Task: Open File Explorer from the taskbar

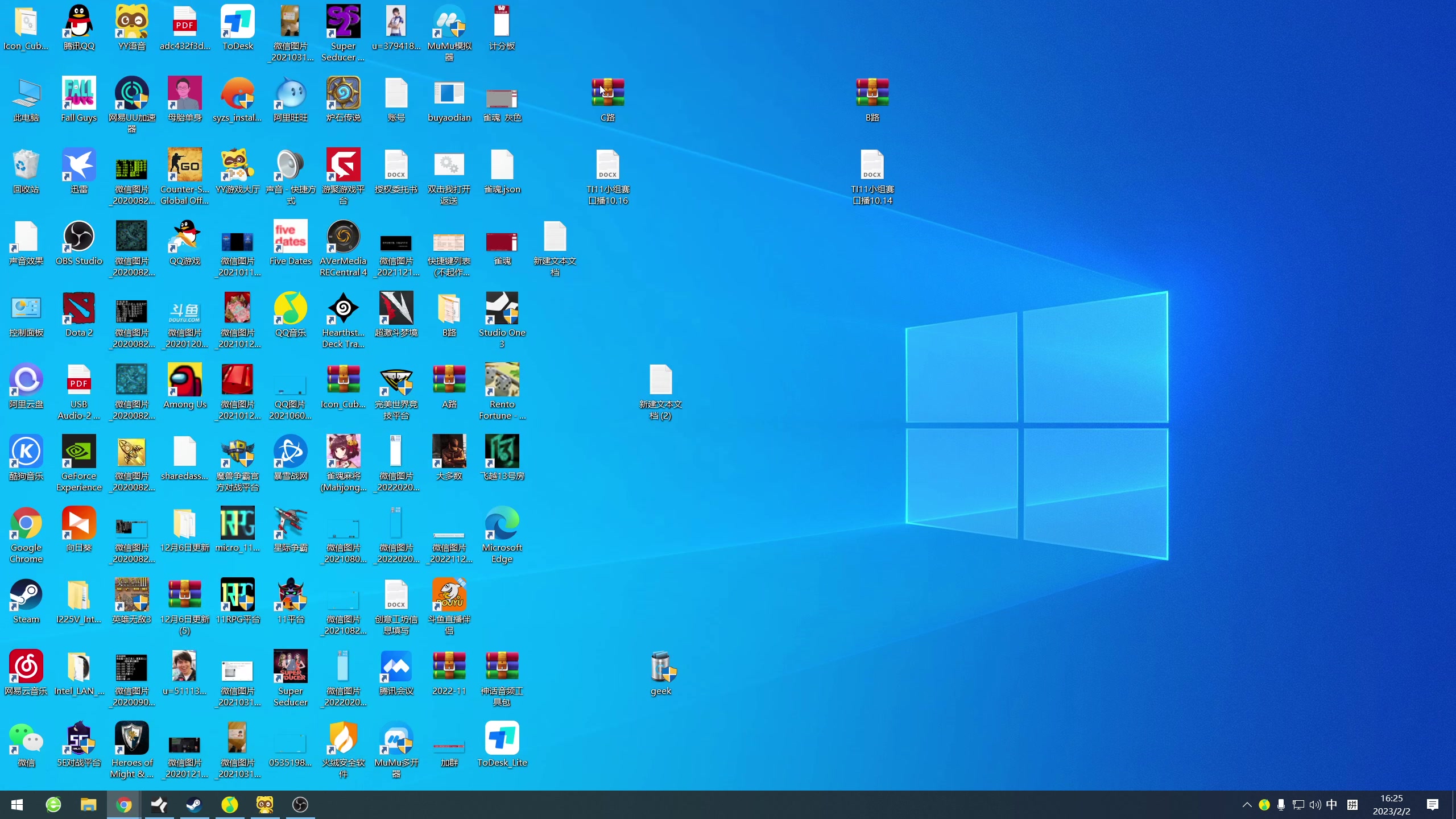Action: (x=88, y=805)
